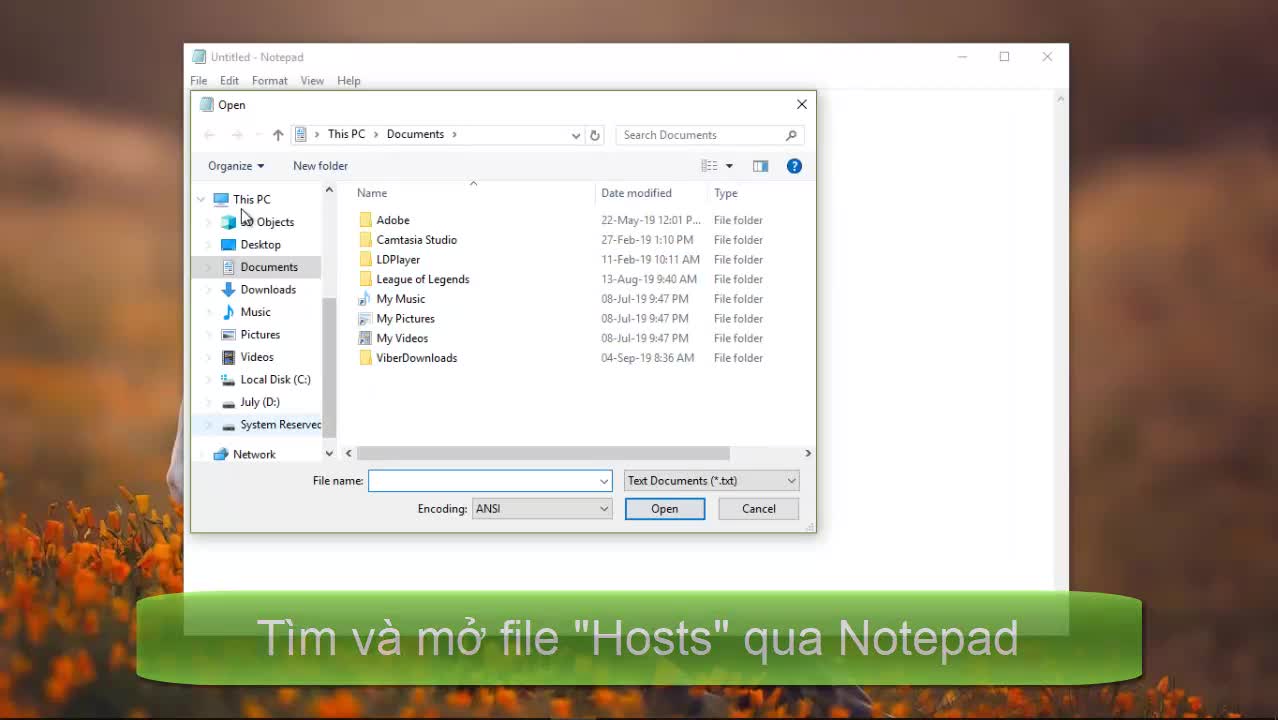Click the horizontal scrollbar thumb in file list
1278x720 pixels.
(543, 453)
